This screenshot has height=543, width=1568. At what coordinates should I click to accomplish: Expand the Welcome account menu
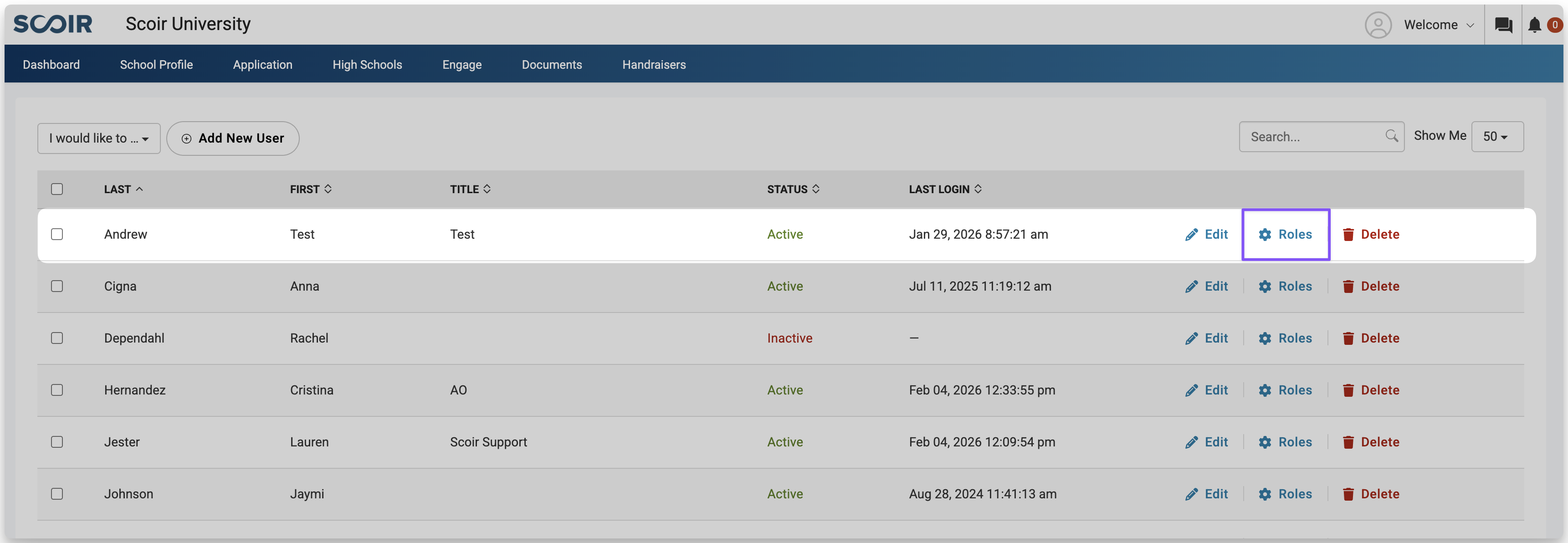click(x=1438, y=25)
